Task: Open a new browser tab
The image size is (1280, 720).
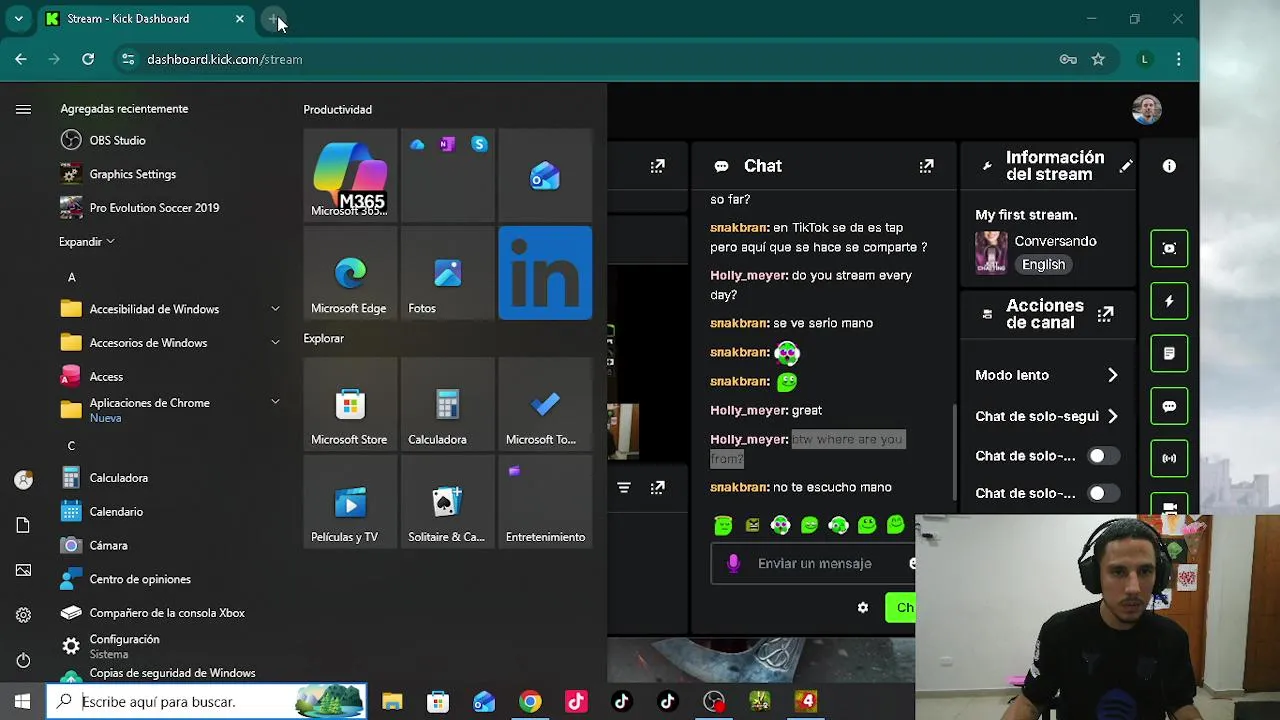Action: (x=273, y=18)
